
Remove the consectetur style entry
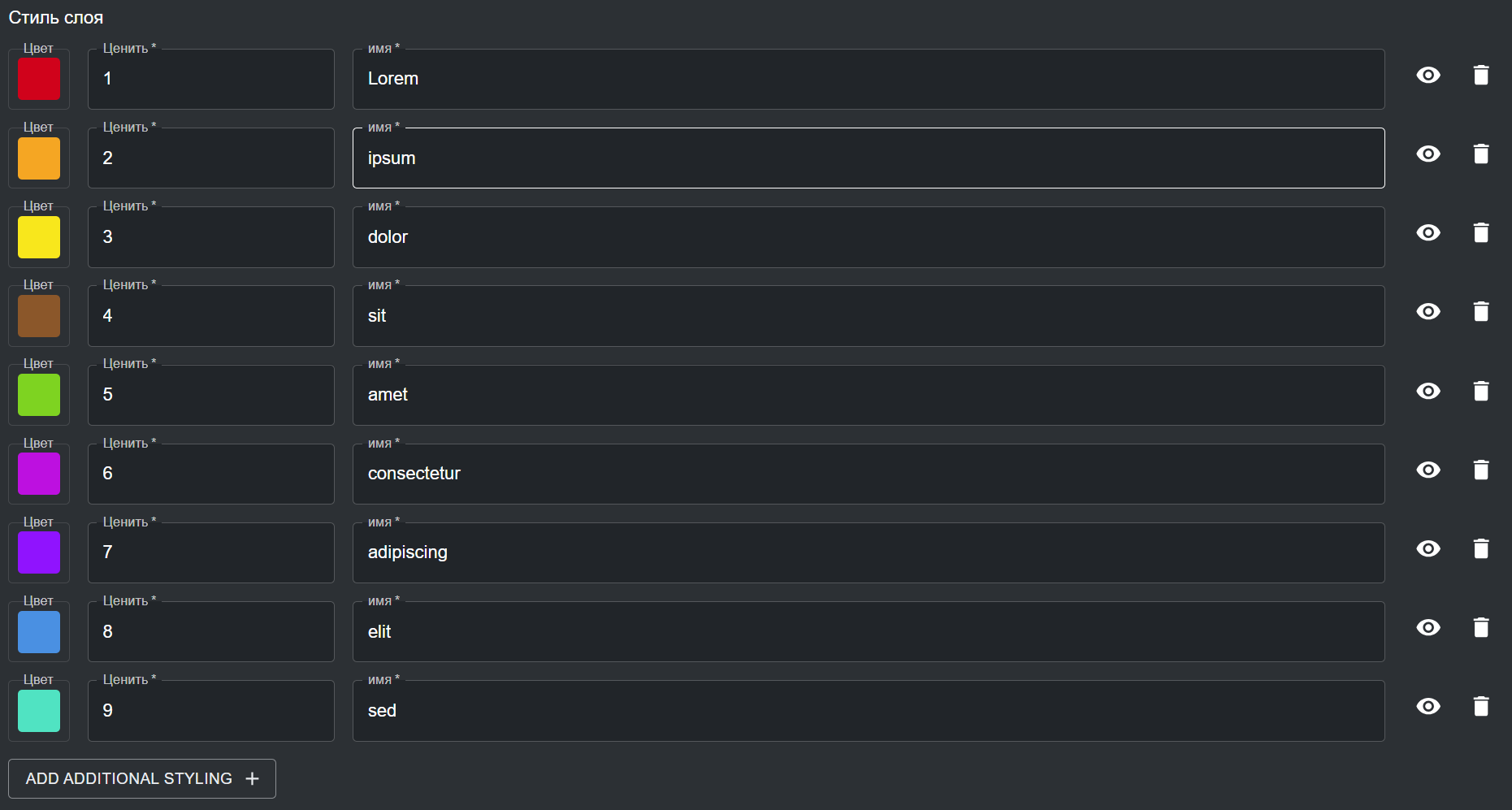(1481, 470)
